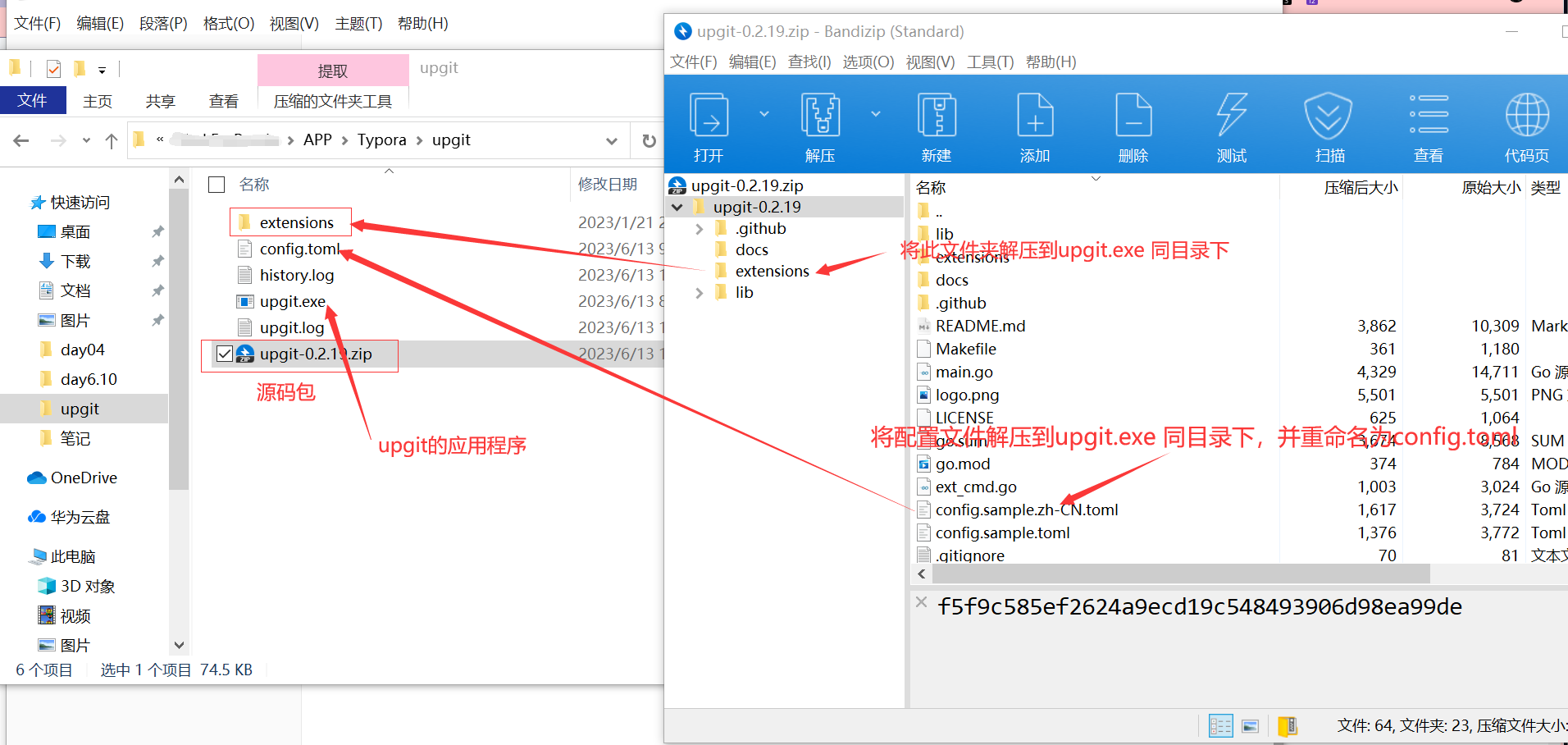Click the Bandizip Open (打开) toolbar icon
1568x745 pixels.
pyautogui.click(x=709, y=115)
